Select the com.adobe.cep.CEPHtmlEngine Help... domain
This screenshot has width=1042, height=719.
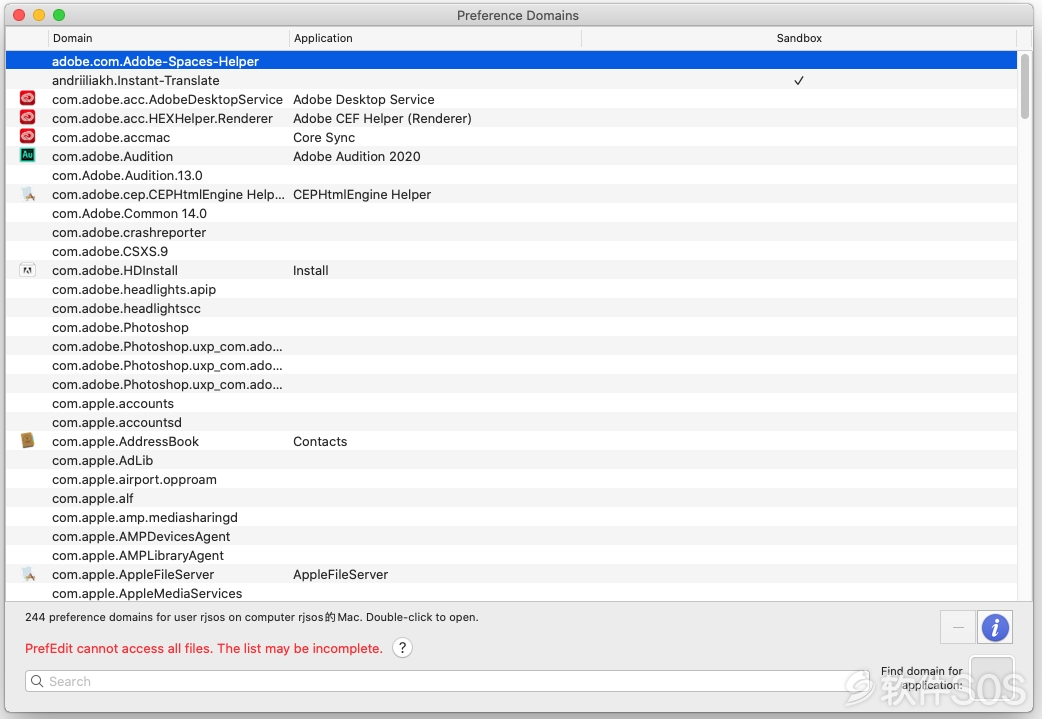168,194
